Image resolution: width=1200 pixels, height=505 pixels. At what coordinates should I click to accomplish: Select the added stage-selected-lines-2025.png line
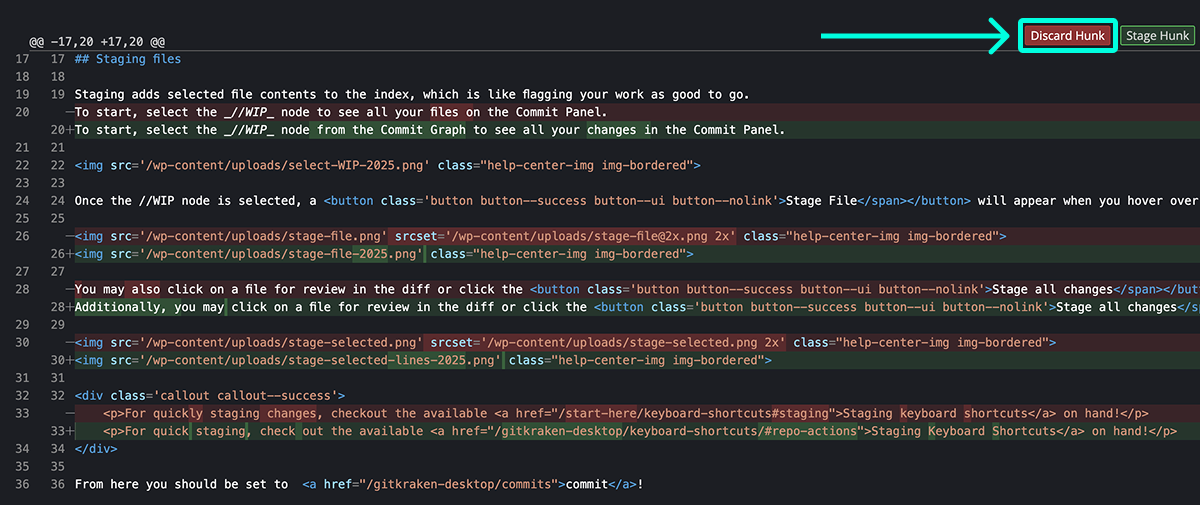coord(420,360)
